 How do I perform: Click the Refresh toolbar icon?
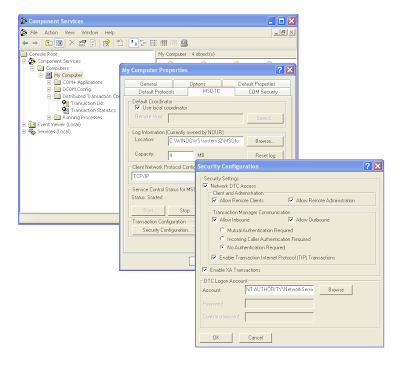point(93,43)
